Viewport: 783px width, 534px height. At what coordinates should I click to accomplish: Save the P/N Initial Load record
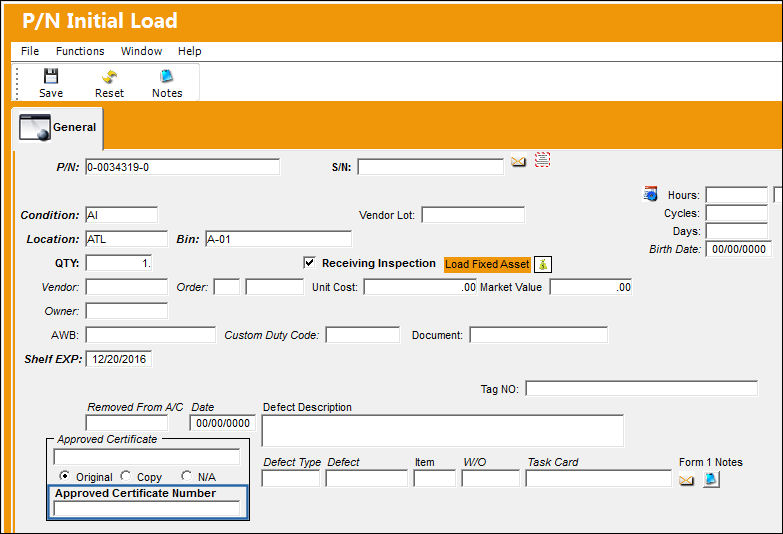click(x=51, y=83)
